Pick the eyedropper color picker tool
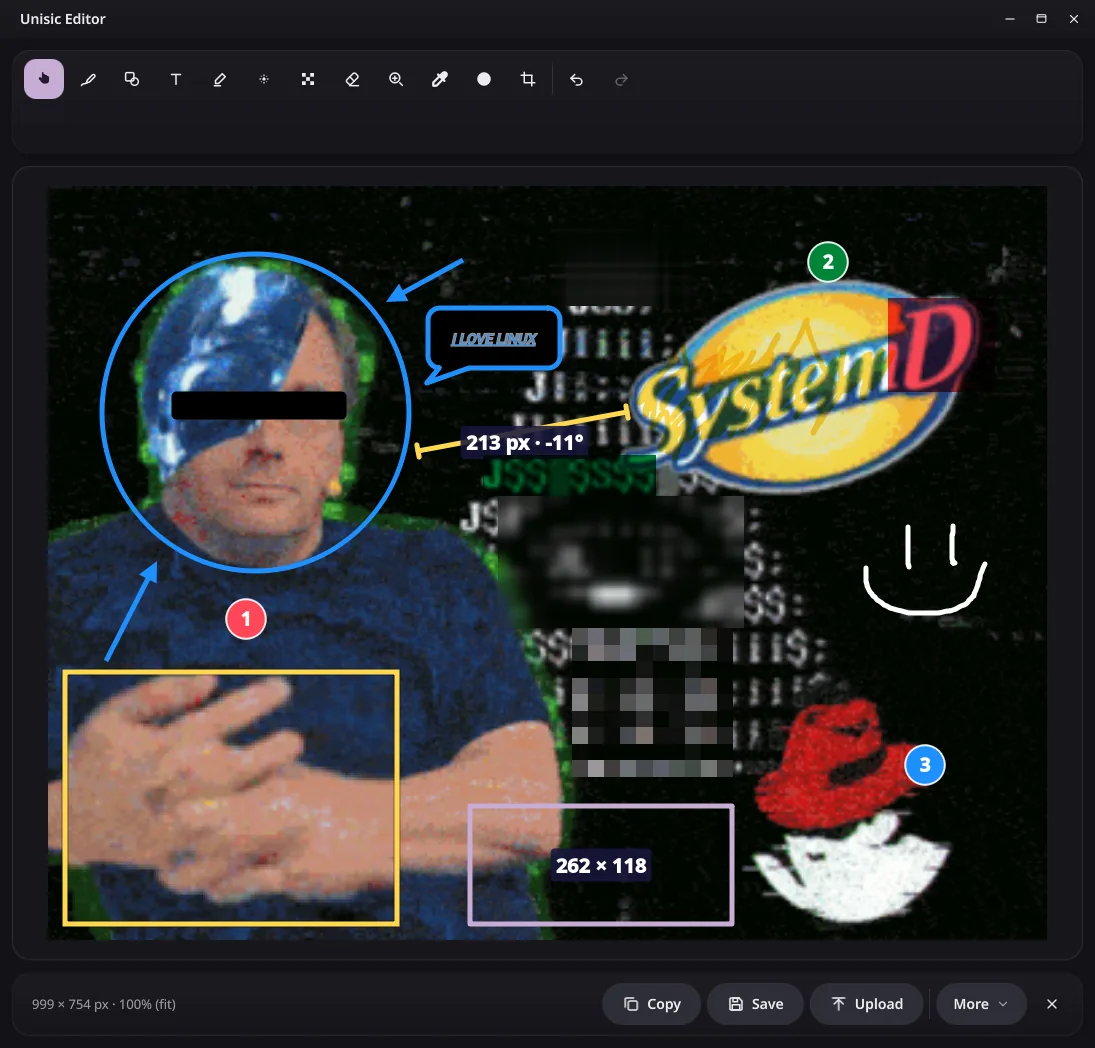The width and height of the screenshot is (1095, 1048). pyautogui.click(x=440, y=80)
